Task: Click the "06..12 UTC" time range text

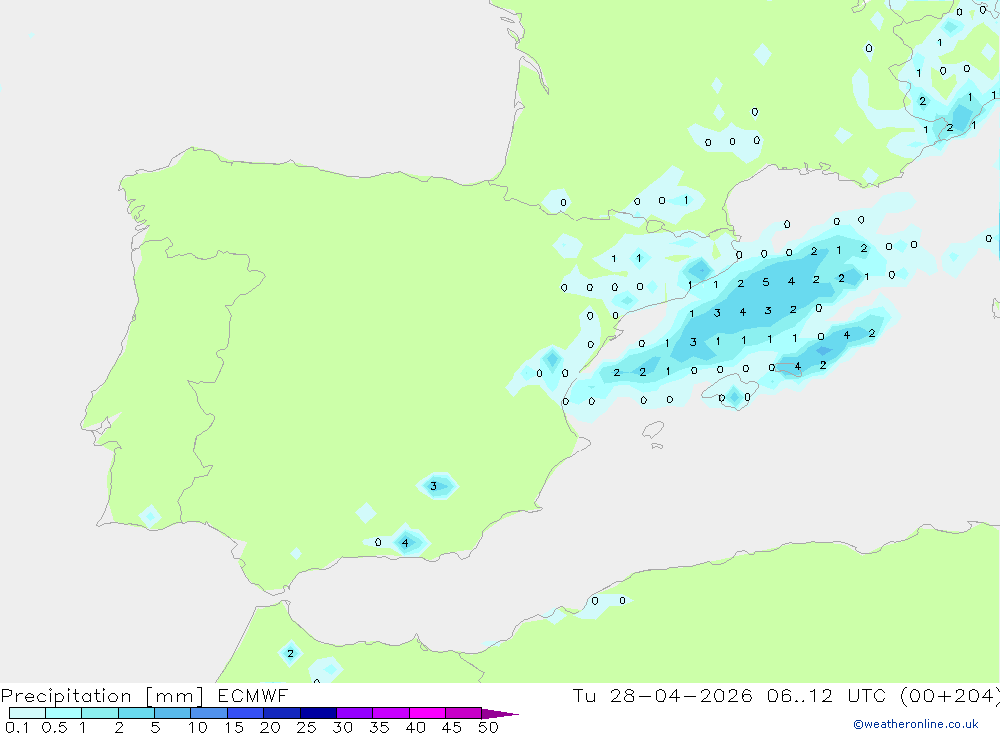Action: click(827, 696)
